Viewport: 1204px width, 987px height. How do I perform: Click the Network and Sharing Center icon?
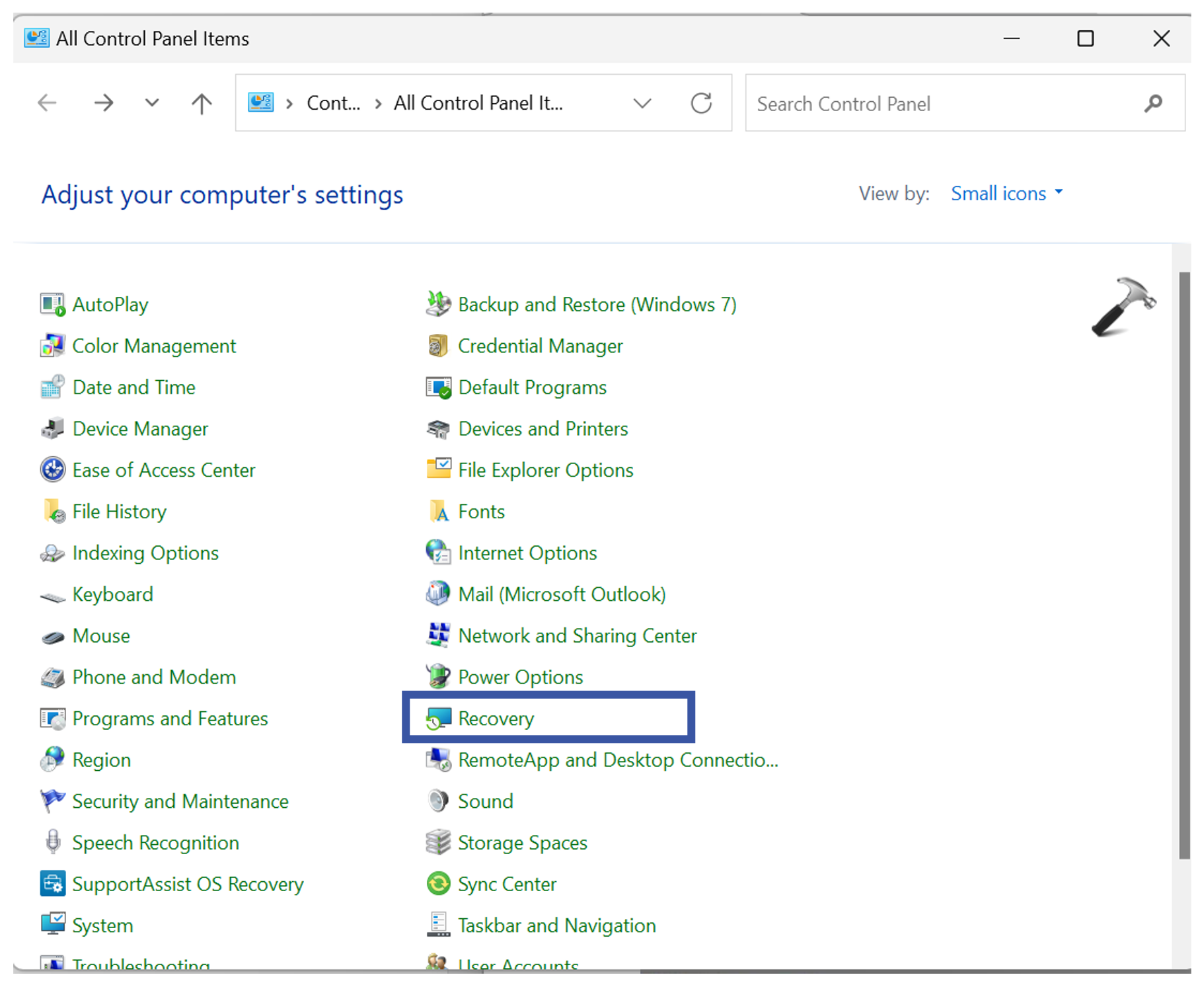point(437,635)
